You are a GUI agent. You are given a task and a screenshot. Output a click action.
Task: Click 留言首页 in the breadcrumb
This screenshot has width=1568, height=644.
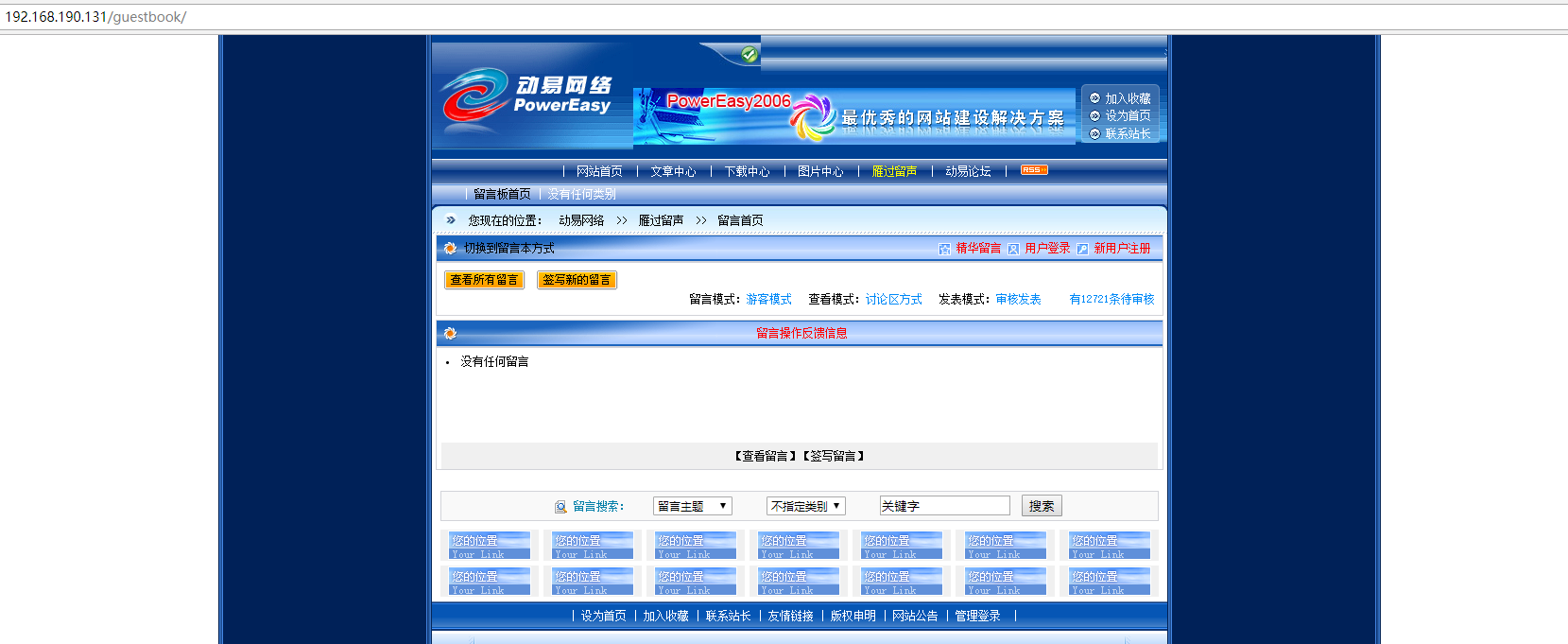740,220
